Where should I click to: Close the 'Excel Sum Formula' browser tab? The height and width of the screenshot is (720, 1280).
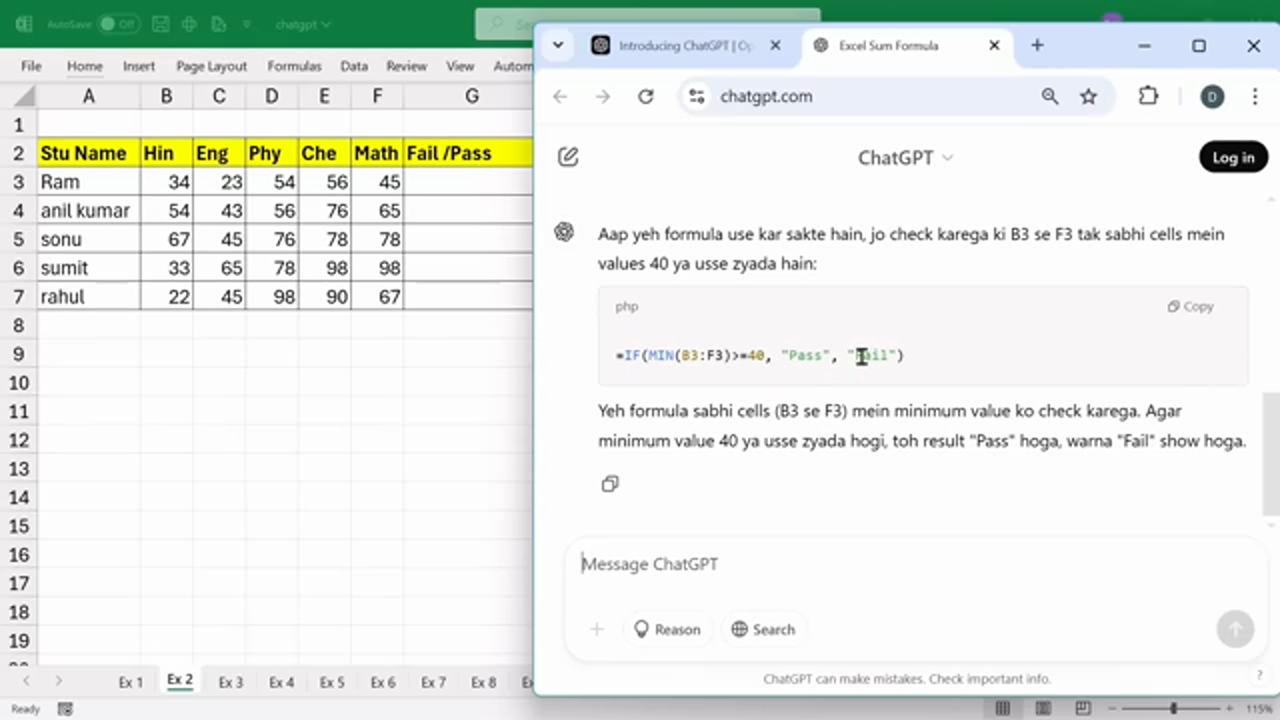pyautogui.click(x=994, y=45)
